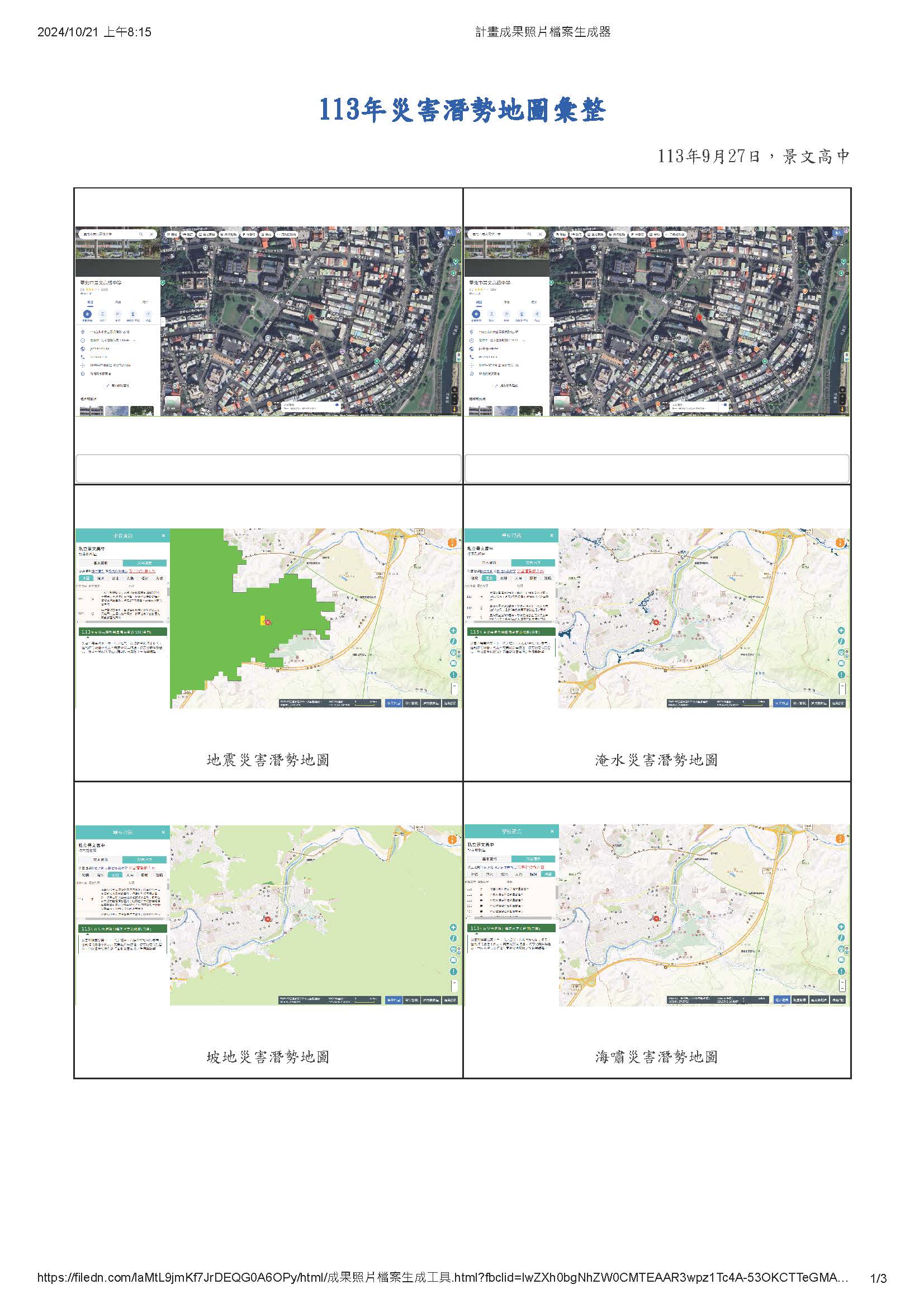Screen dimensions: 924x1308
Task: Click the Share icon in left Google Maps
Action: pos(149,314)
